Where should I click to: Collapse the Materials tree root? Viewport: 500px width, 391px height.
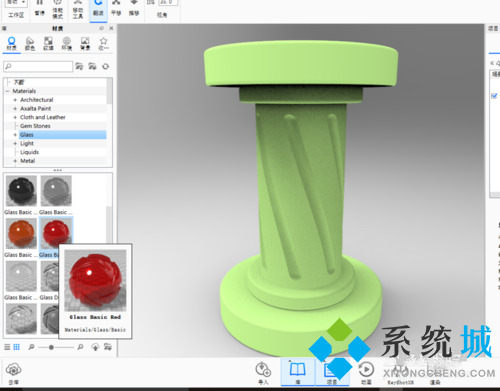coord(7,91)
